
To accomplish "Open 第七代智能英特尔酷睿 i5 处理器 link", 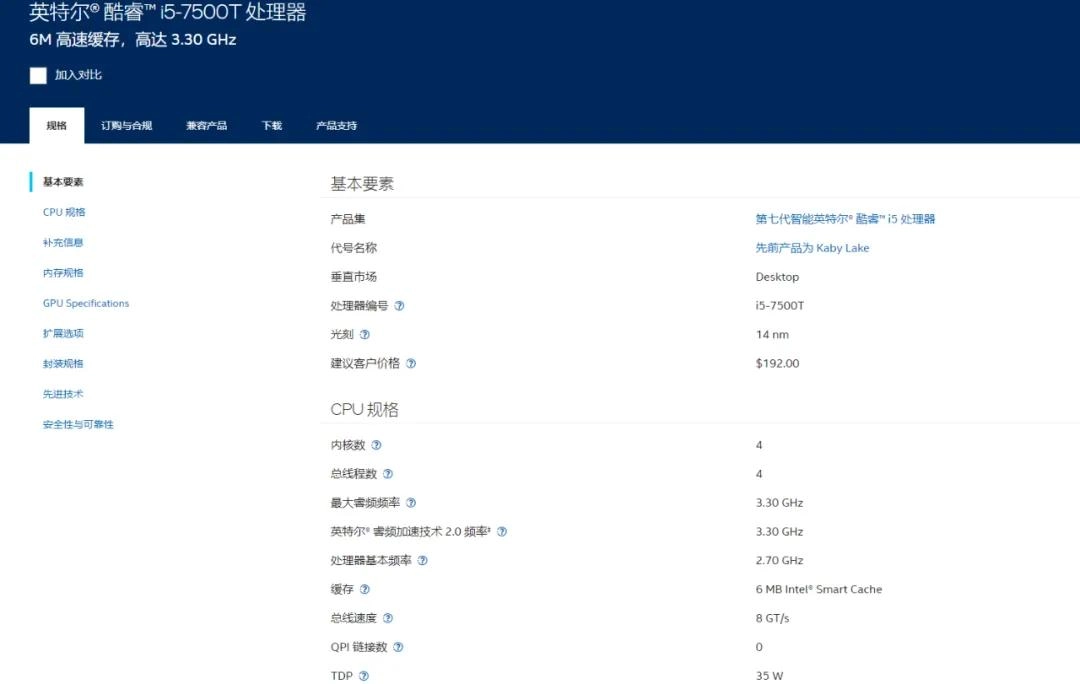I will coord(845,219).
